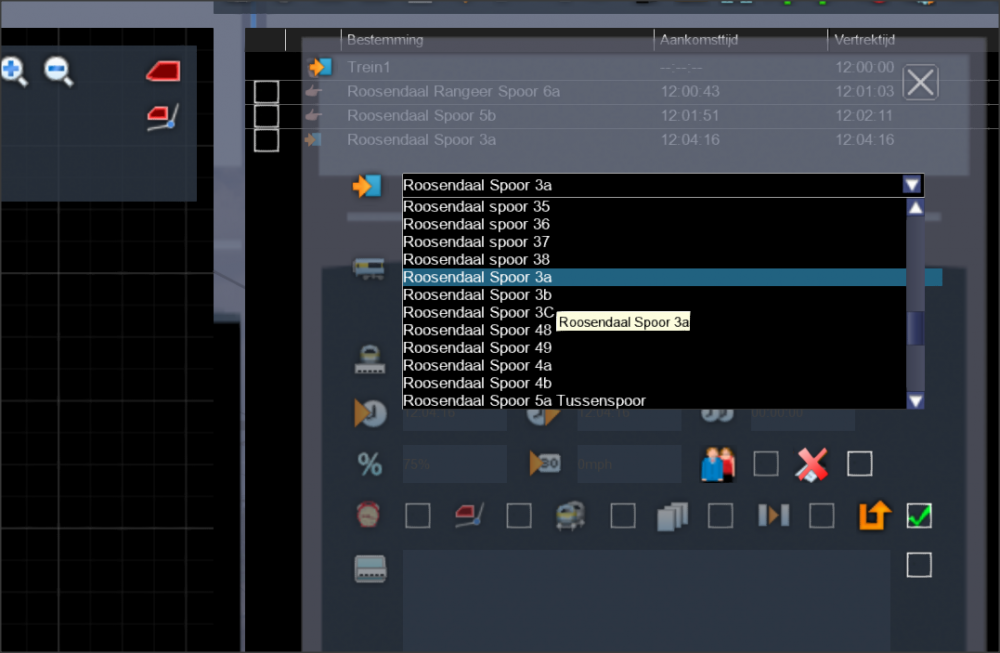Tick the checkbox beside the alarm clock
Image resolution: width=1000 pixels, height=653 pixels.
[x=418, y=516]
